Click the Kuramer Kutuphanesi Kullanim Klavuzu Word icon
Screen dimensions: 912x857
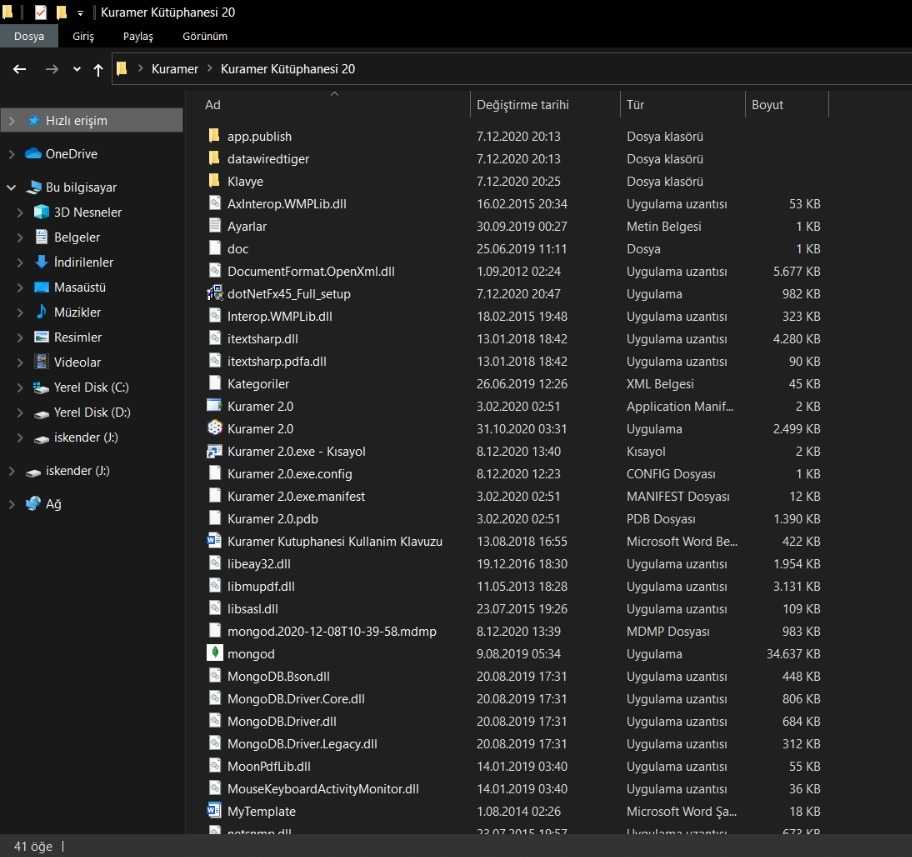click(x=215, y=541)
